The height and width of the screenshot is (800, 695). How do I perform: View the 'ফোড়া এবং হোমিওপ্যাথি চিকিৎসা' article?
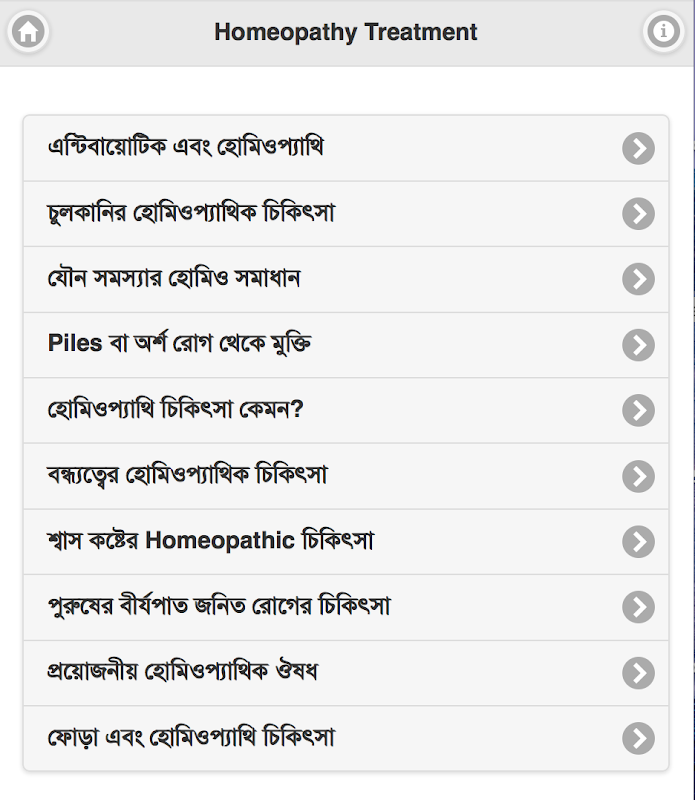[x=191, y=738]
